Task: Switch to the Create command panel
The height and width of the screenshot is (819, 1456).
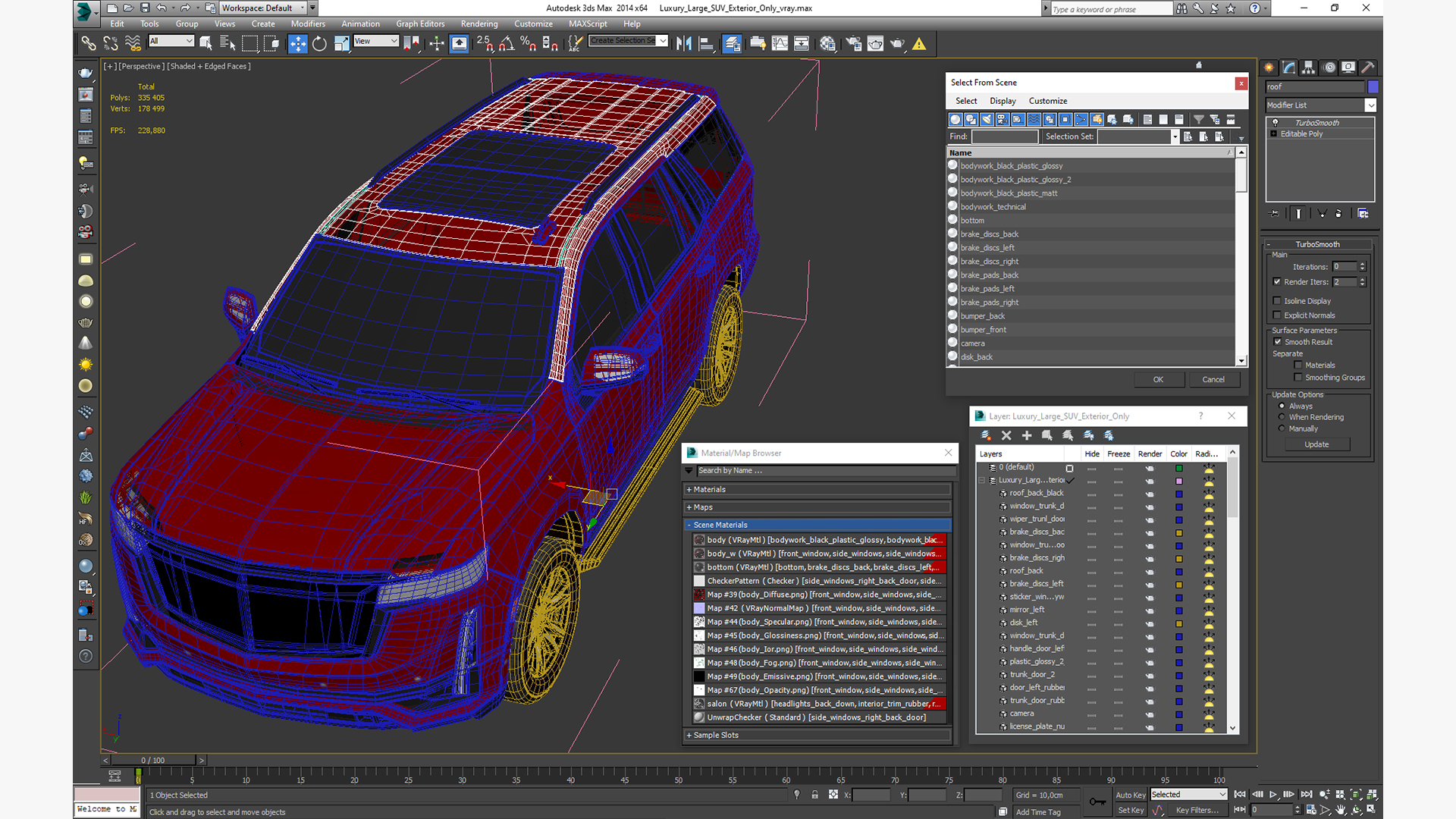Action: pyautogui.click(x=1269, y=67)
